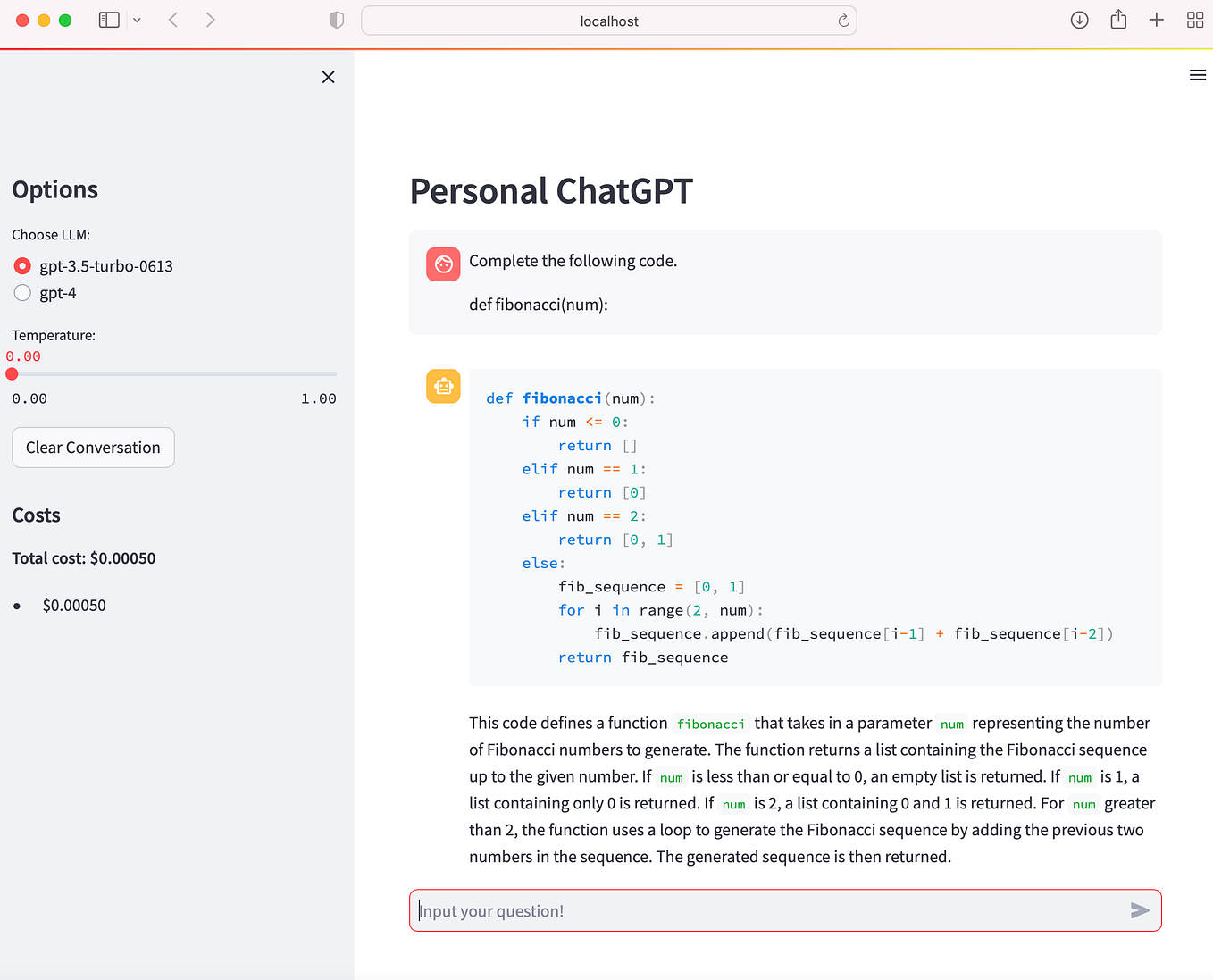Select the gpt-3.5-turbo-0613 model option
Viewport: 1213px width, 980px height.
click(x=22, y=265)
